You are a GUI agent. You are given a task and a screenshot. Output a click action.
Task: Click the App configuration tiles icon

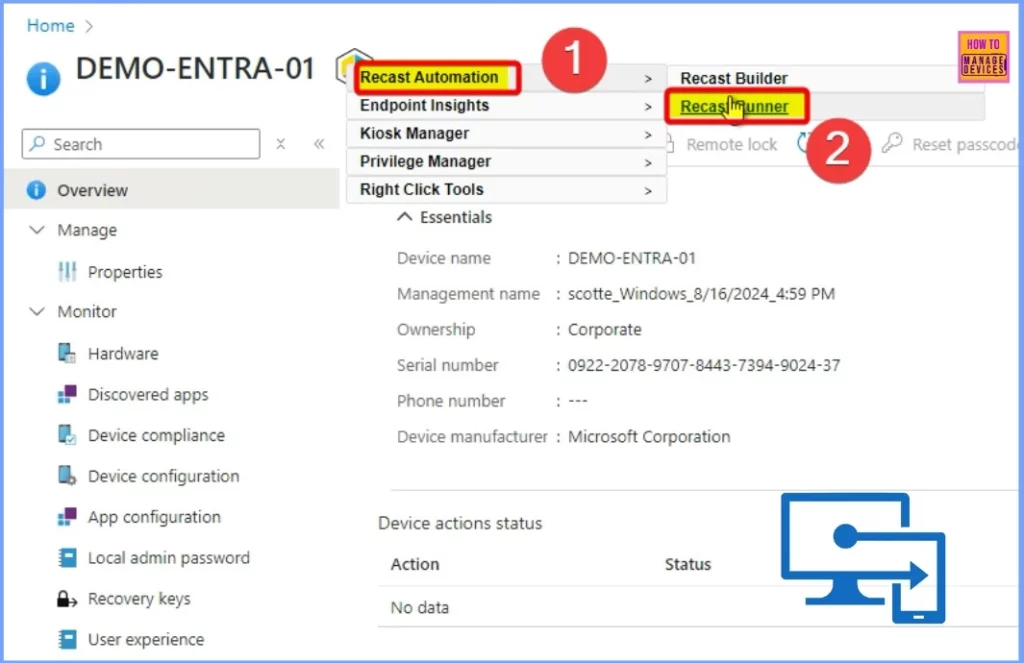point(67,517)
